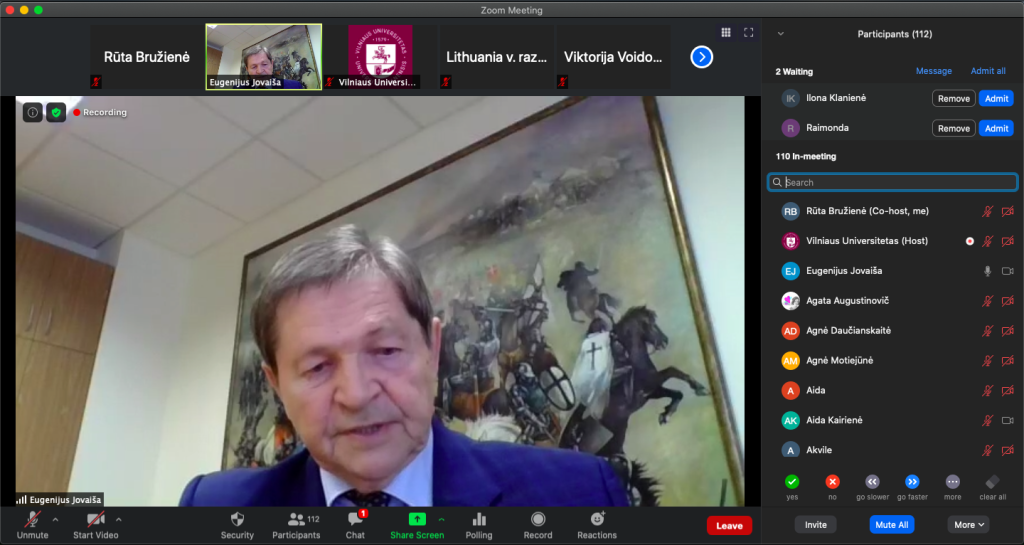Collapse the Participants panel chevron
Image resolution: width=1024 pixels, height=545 pixels.
(780, 34)
